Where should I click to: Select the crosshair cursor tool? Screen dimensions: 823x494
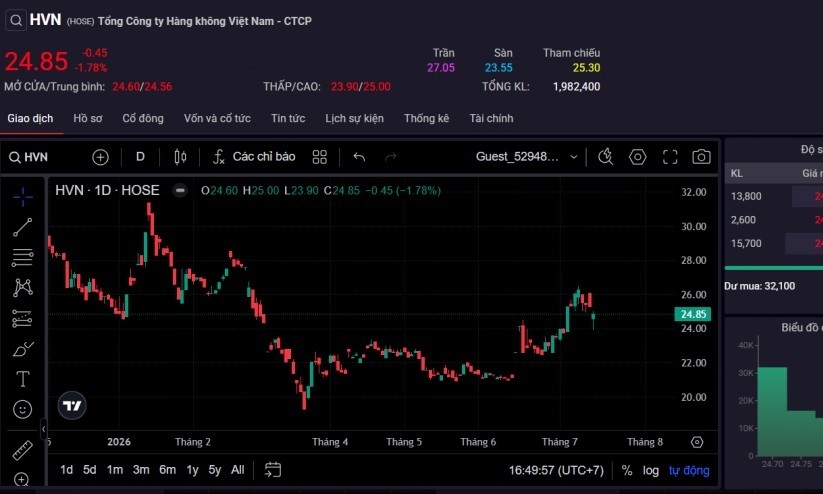click(x=23, y=197)
